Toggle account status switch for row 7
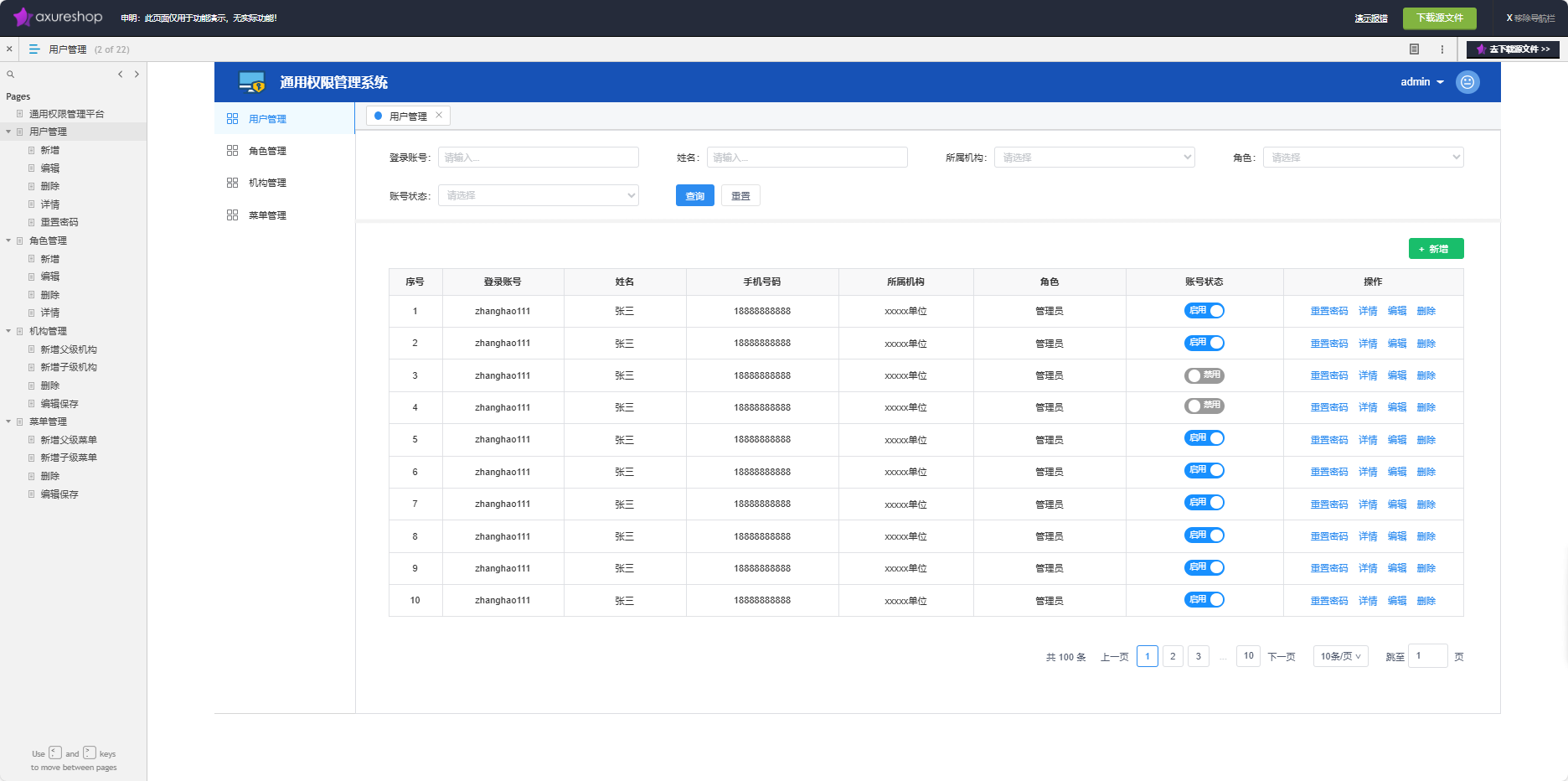The height and width of the screenshot is (781, 1568). [x=1204, y=503]
